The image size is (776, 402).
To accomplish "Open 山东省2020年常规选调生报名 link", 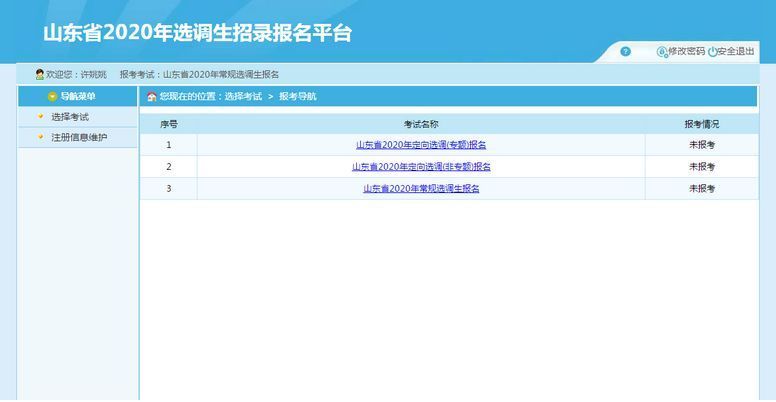I will coord(421,189).
